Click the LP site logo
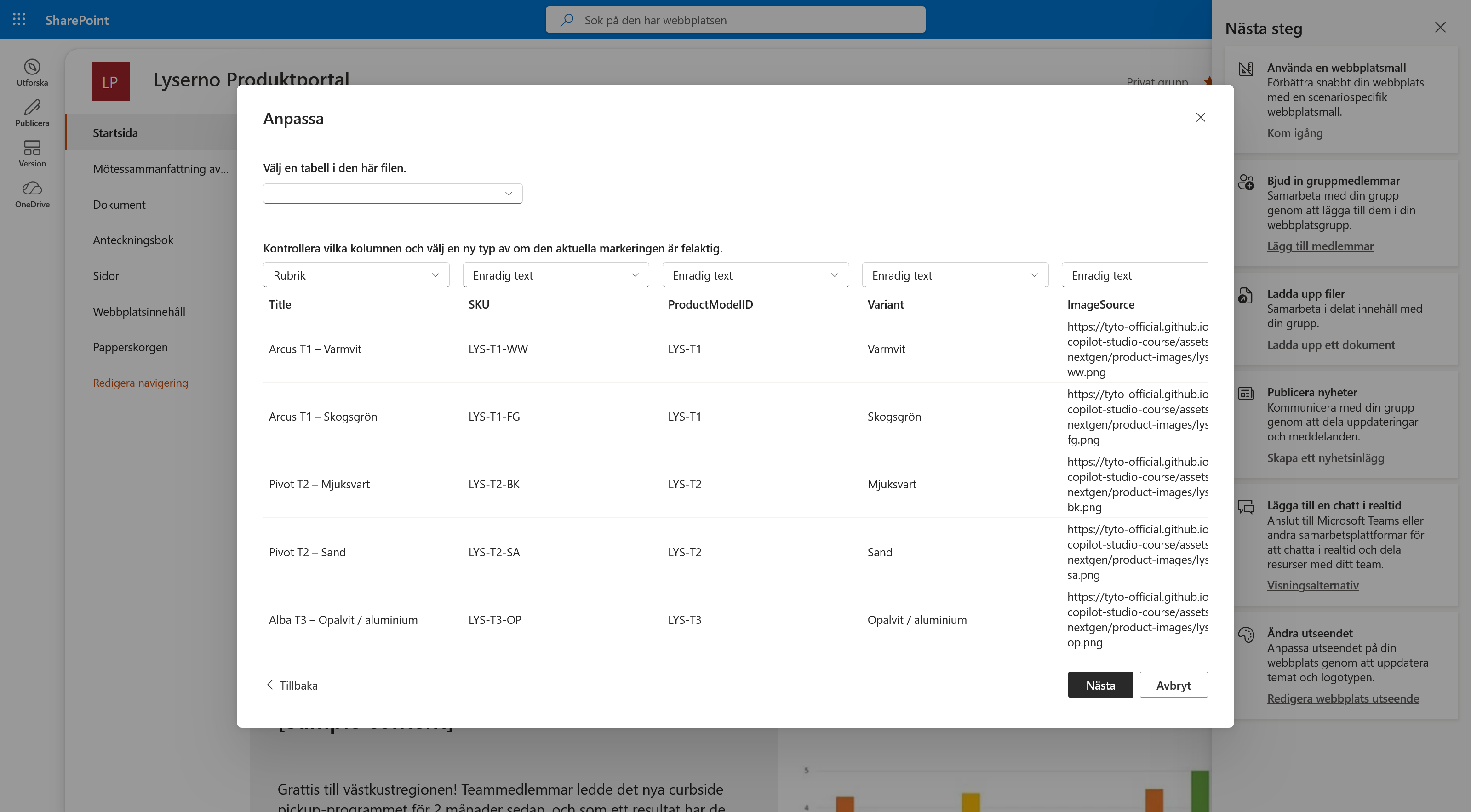1471x812 pixels. point(110,82)
